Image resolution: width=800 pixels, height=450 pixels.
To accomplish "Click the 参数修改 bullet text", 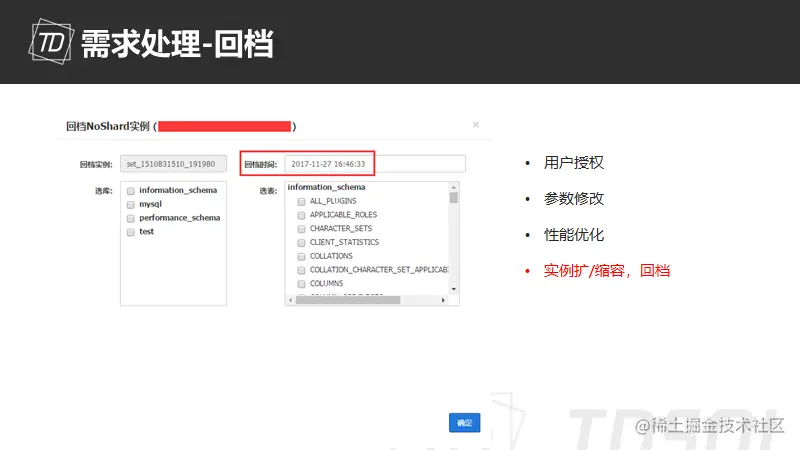I will [573, 198].
